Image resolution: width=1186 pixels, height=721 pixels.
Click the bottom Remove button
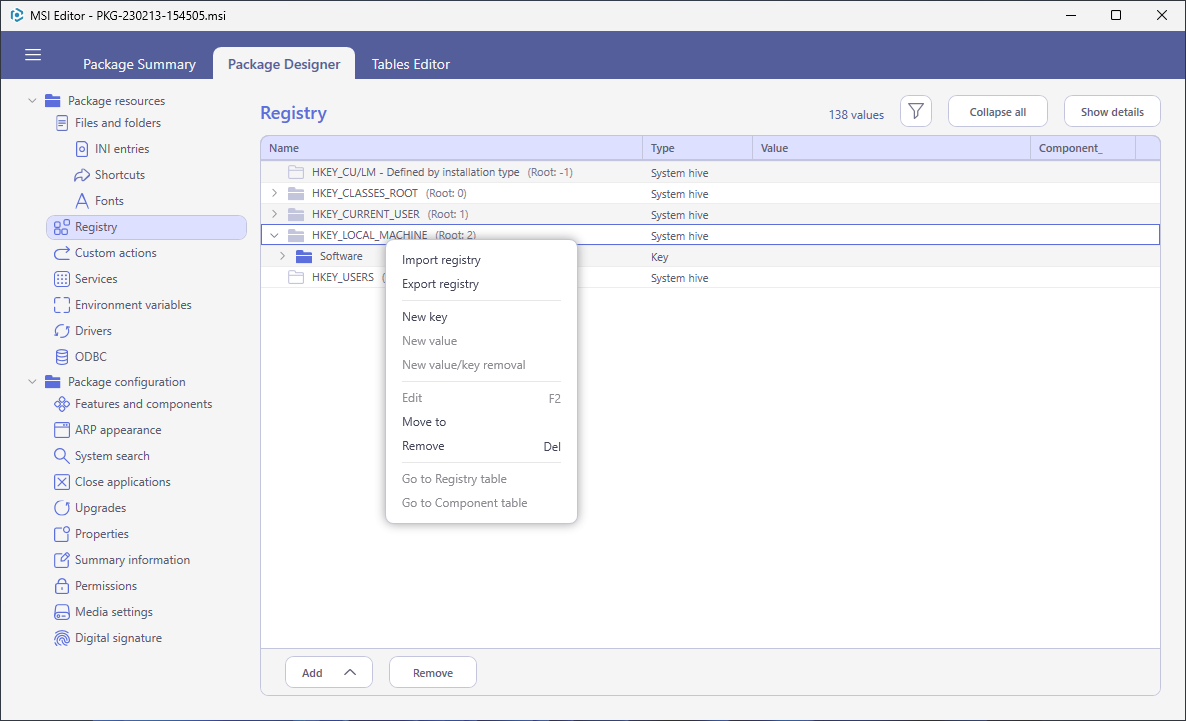[433, 673]
